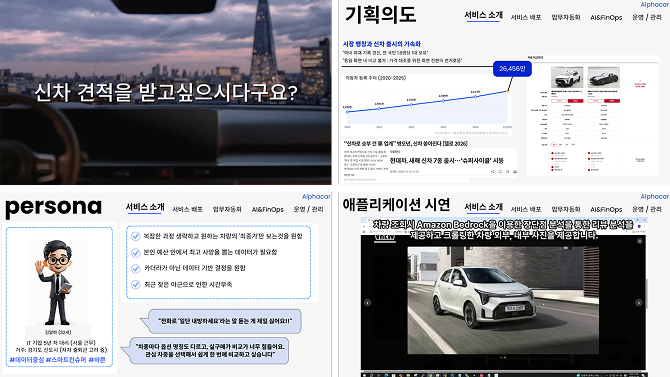Choose AI&FinOps tab on persona slide
The width and height of the screenshot is (670, 377).
tap(267, 209)
